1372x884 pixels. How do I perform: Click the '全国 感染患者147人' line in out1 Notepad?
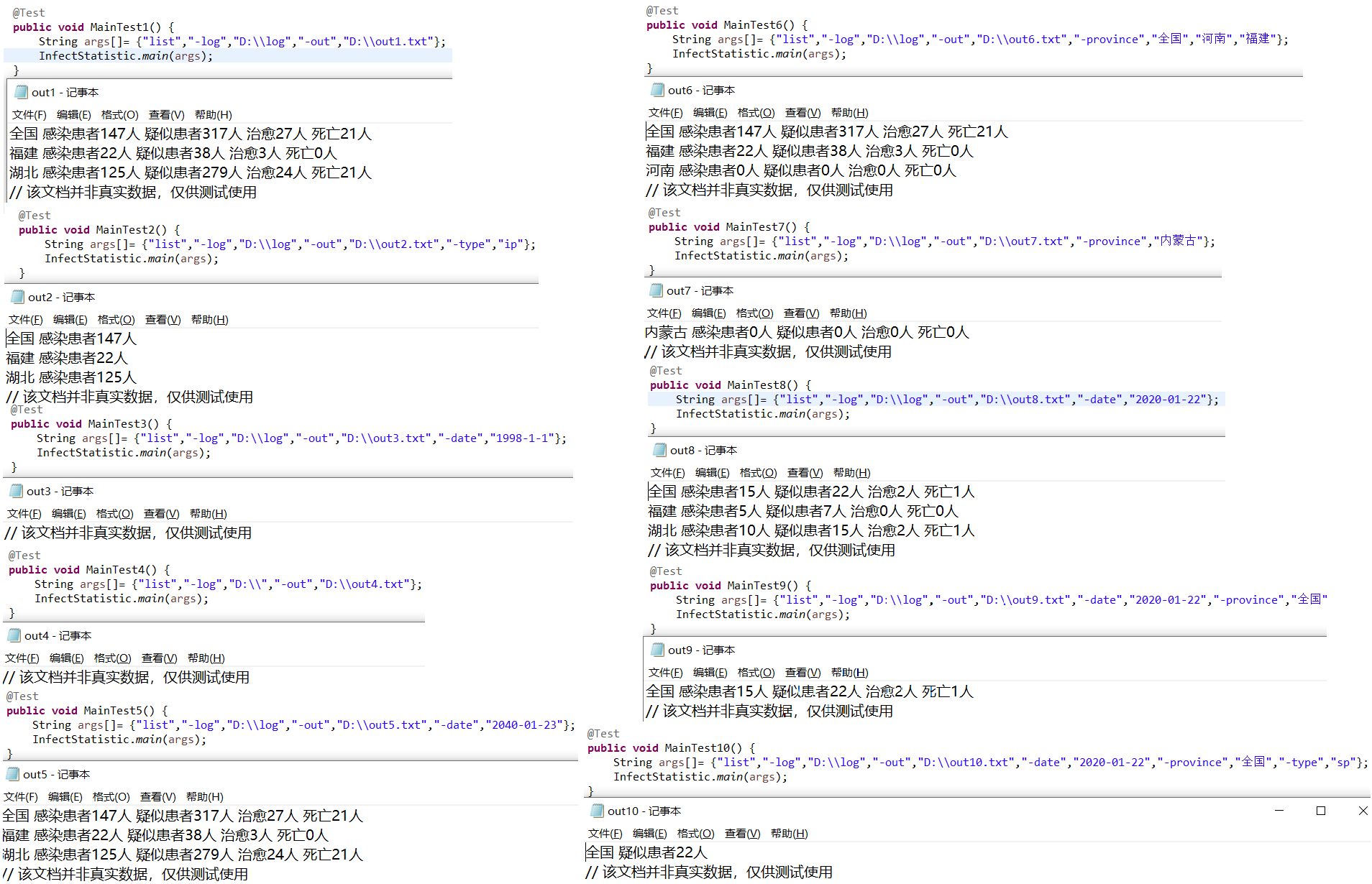pyautogui.click(x=191, y=134)
